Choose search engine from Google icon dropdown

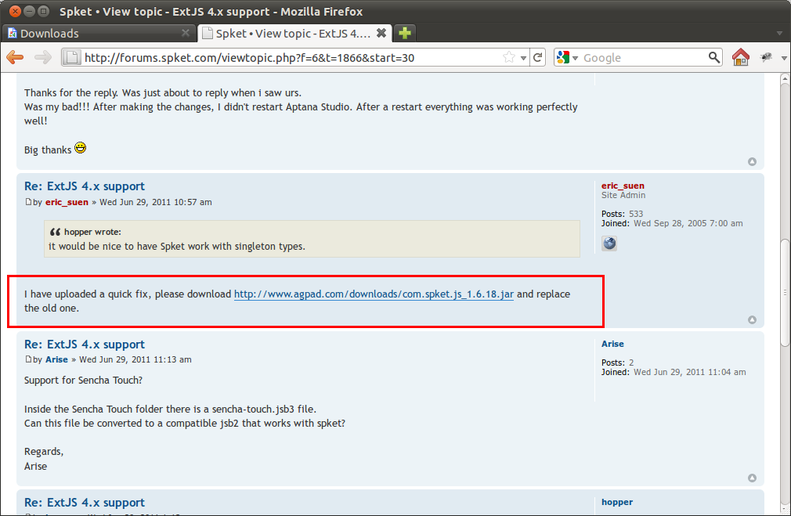pyautogui.click(x=568, y=58)
